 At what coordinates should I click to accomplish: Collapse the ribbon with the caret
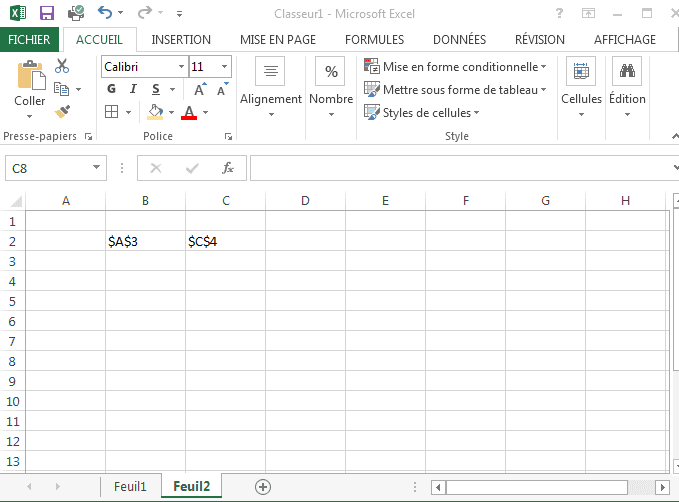pos(675,136)
